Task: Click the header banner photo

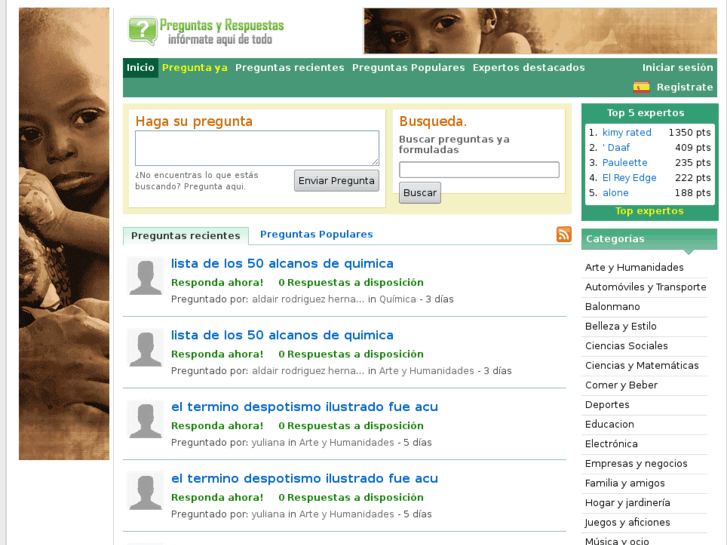Action: [x=540, y=31]
